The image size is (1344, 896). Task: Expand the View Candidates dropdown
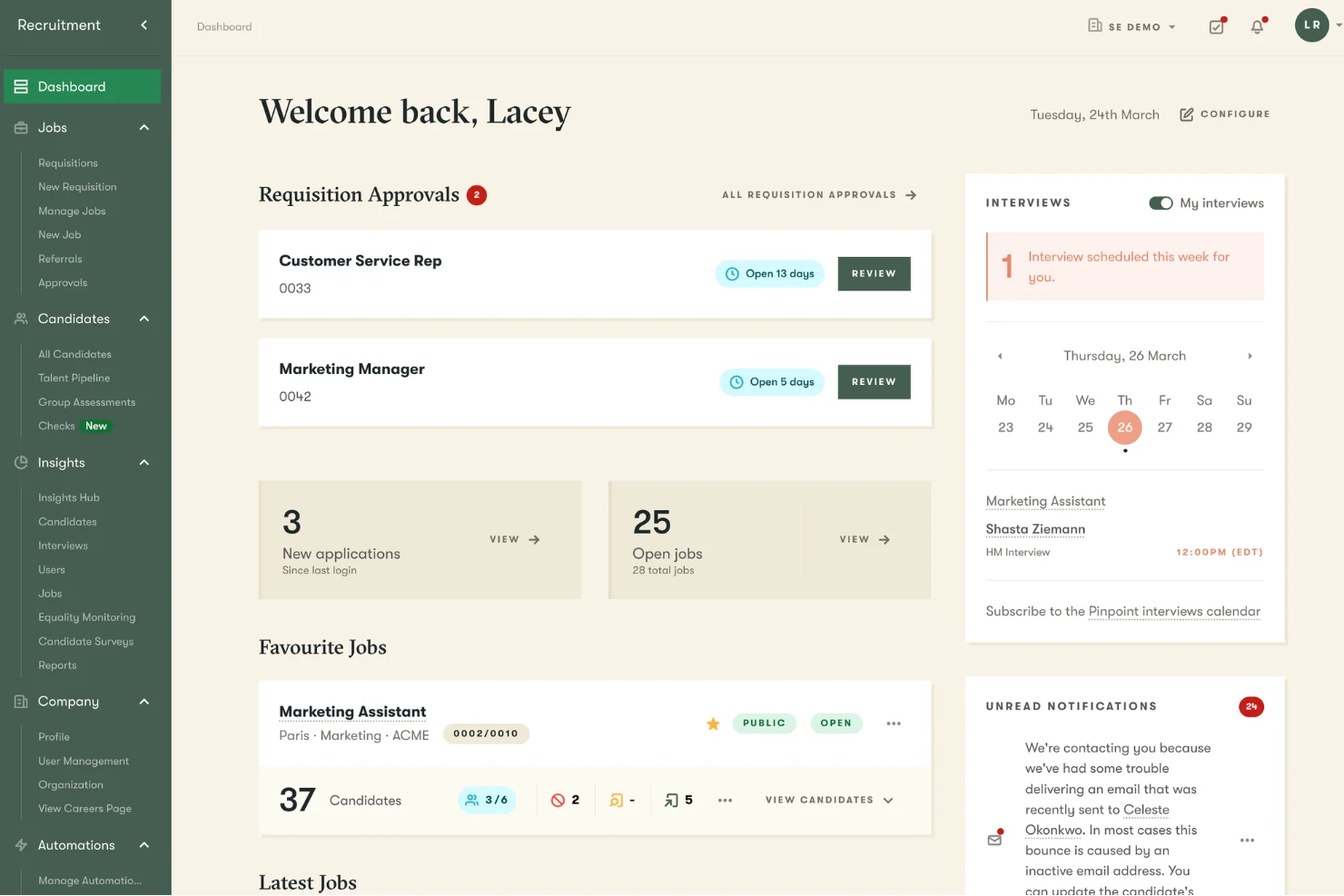[829, 800]
